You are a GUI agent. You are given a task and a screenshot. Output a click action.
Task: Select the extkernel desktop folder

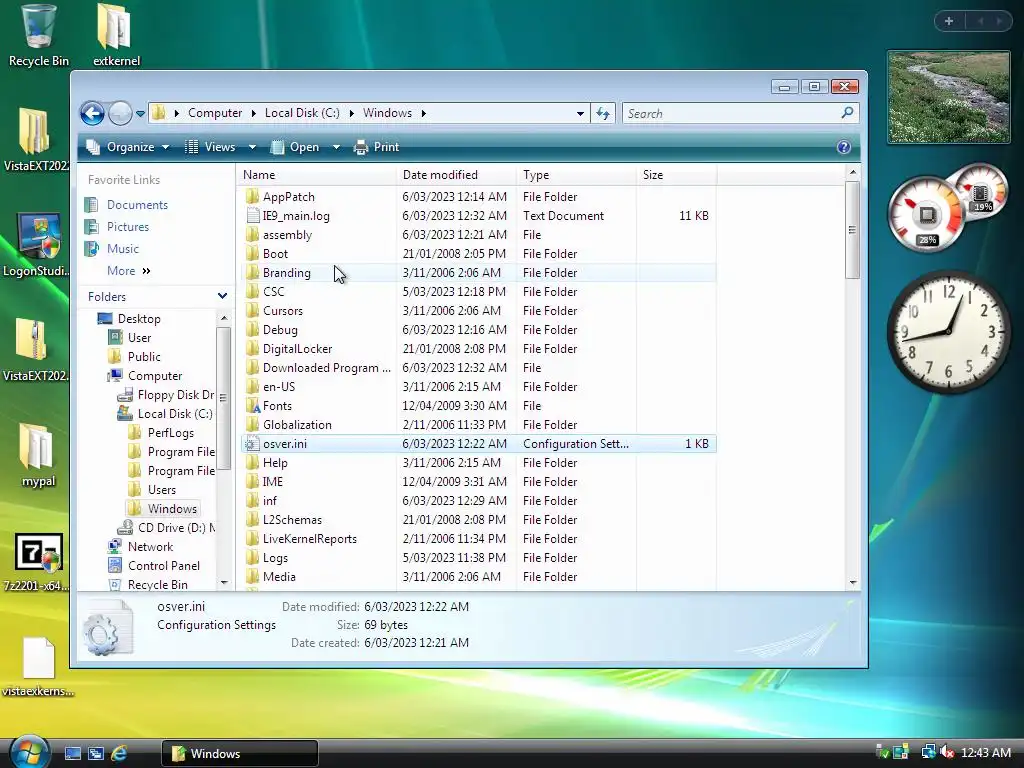point(116,36)
